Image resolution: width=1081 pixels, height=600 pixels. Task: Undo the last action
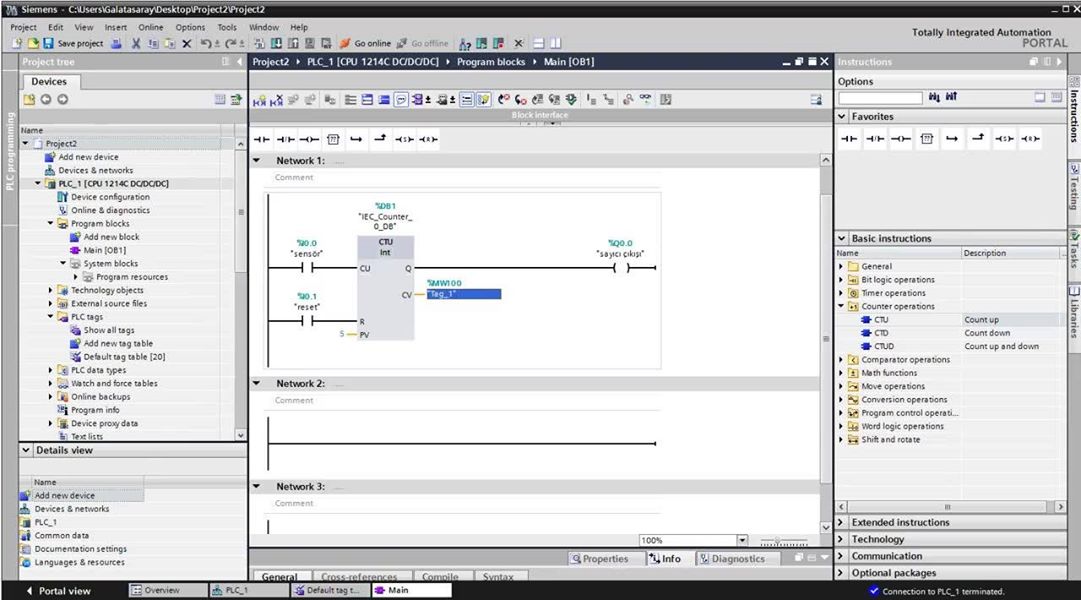click(206, 43)
